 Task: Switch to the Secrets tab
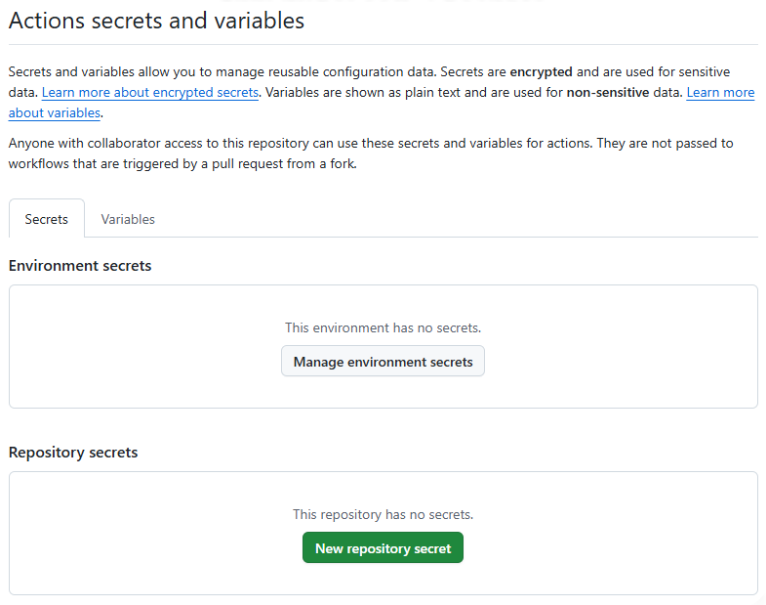point(46,219)
